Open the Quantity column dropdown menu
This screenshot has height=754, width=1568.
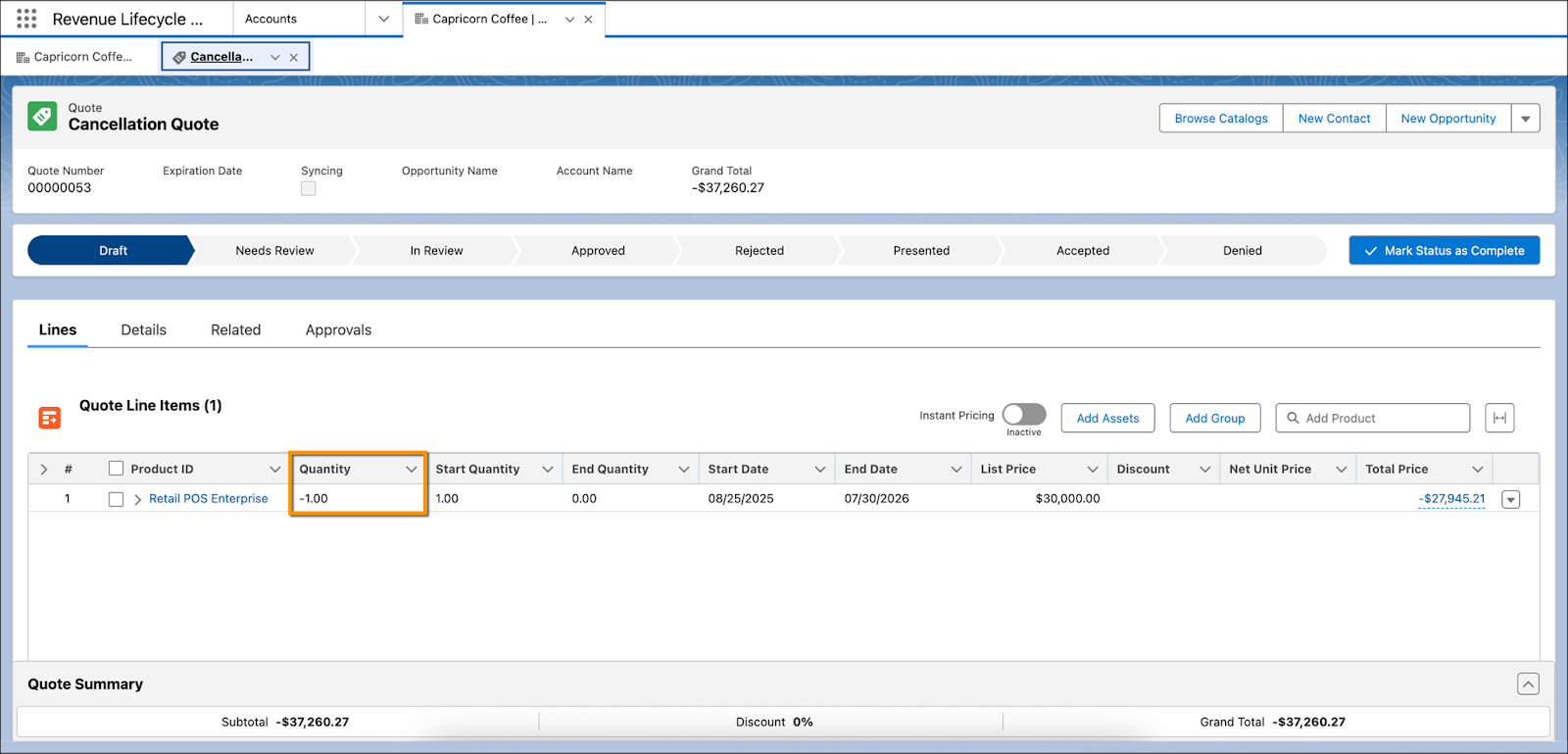(412, 469)
